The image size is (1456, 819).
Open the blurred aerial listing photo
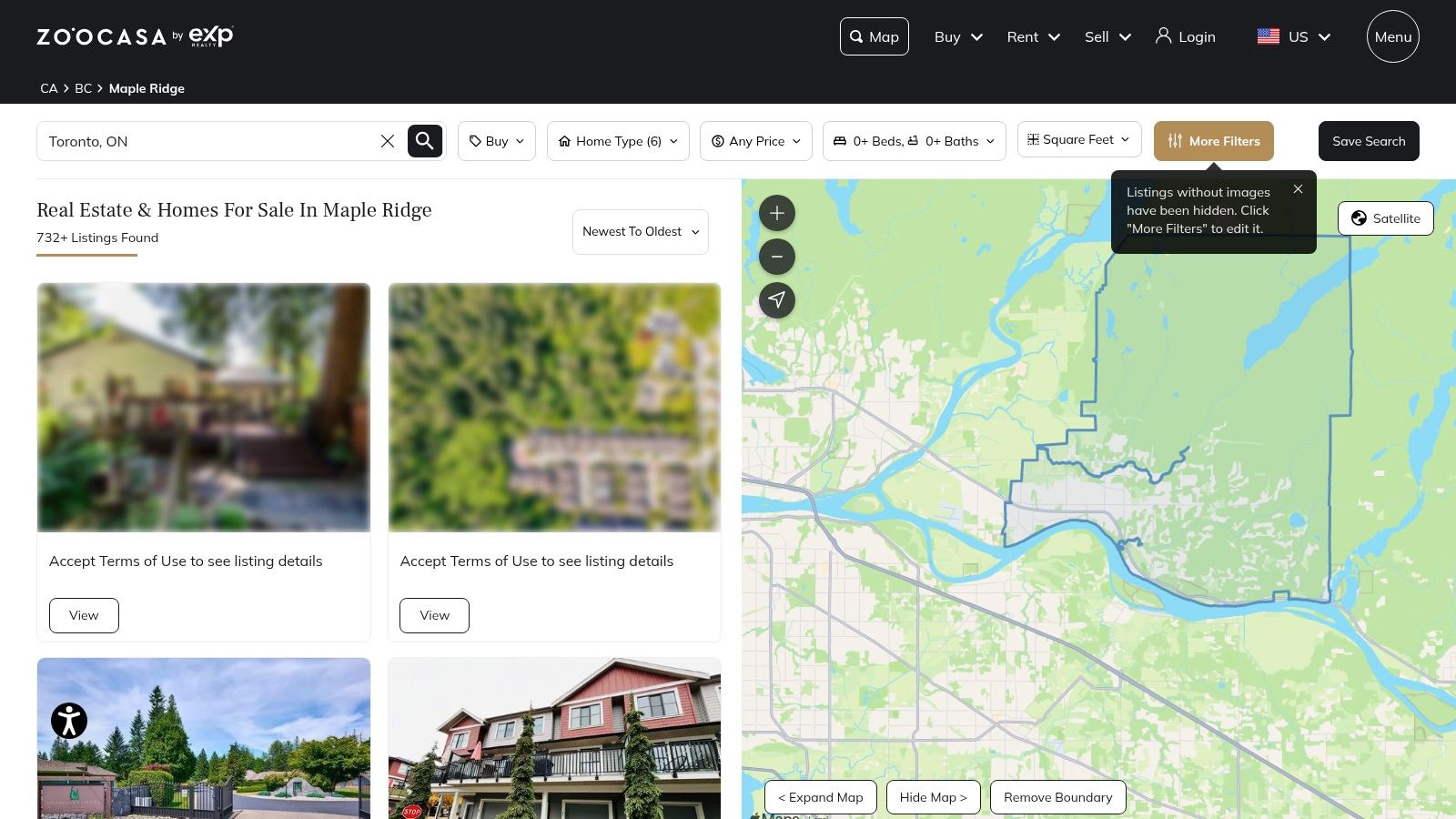pos(554,408)
